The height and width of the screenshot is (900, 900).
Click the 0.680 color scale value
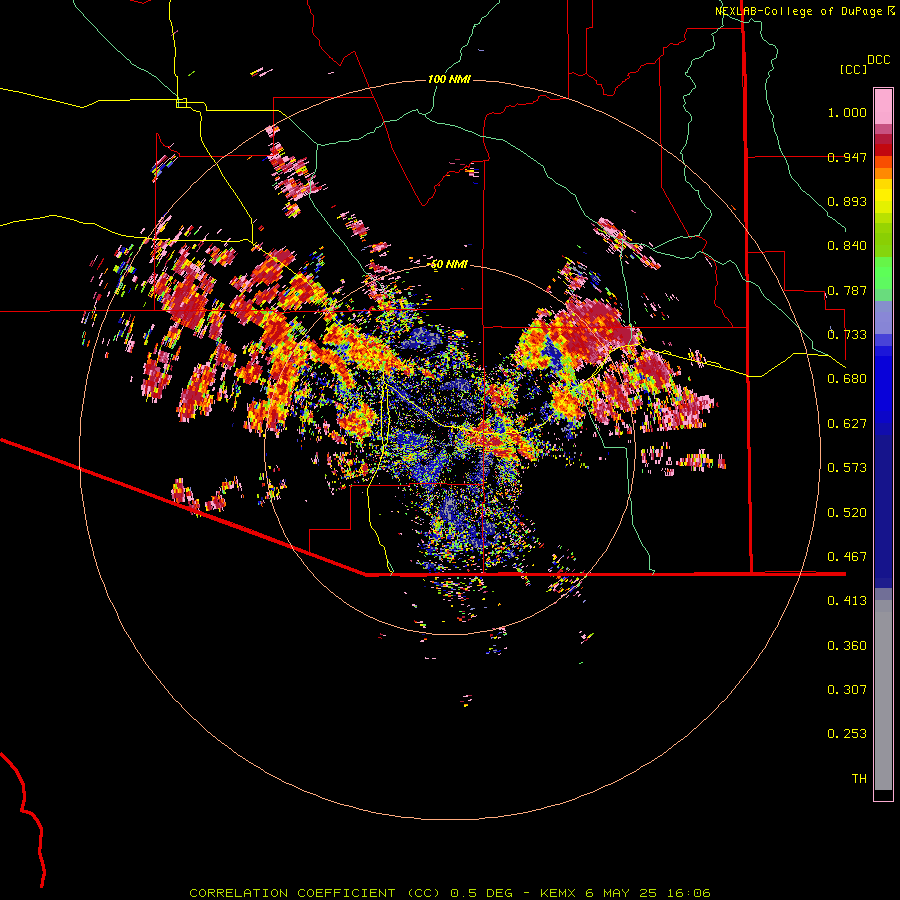point(847,379)
